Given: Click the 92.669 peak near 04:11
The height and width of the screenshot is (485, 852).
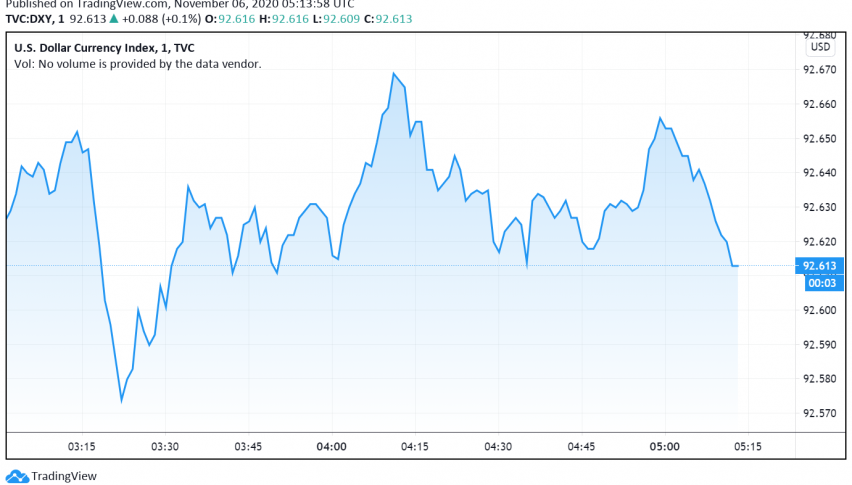Looking at the screenshot, I should pyautogui.click(x=393, y=73).
